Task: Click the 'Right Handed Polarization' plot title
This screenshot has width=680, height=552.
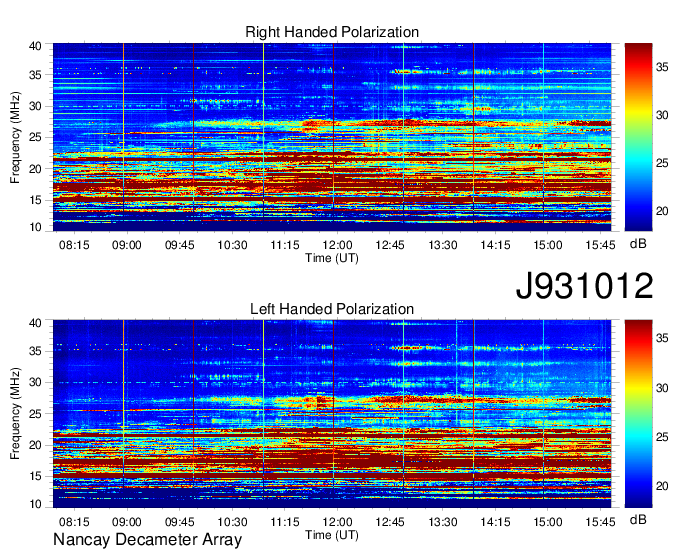Action: click(x=332, y=32)
